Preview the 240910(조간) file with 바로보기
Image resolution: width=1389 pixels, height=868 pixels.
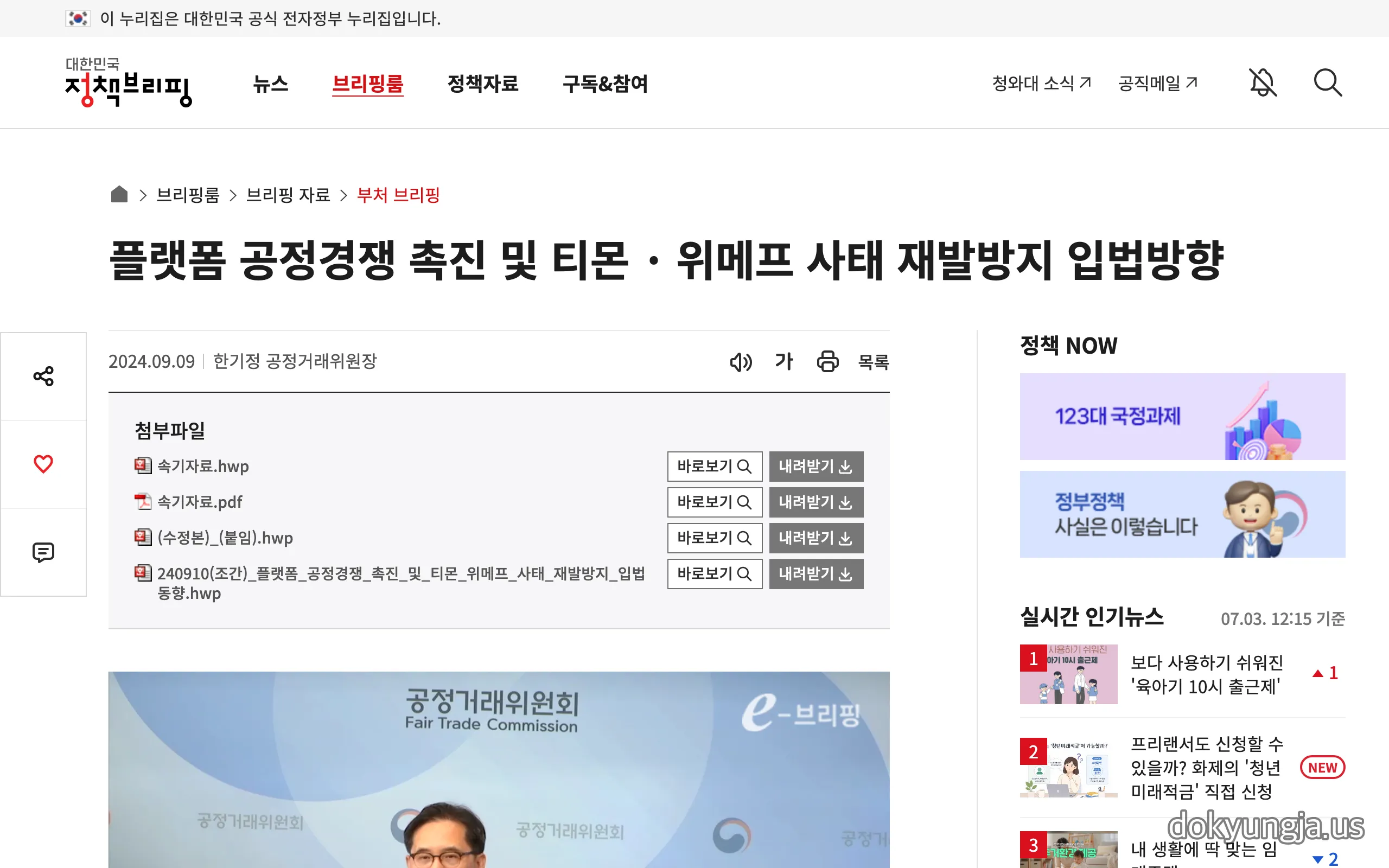coord(715,573)
